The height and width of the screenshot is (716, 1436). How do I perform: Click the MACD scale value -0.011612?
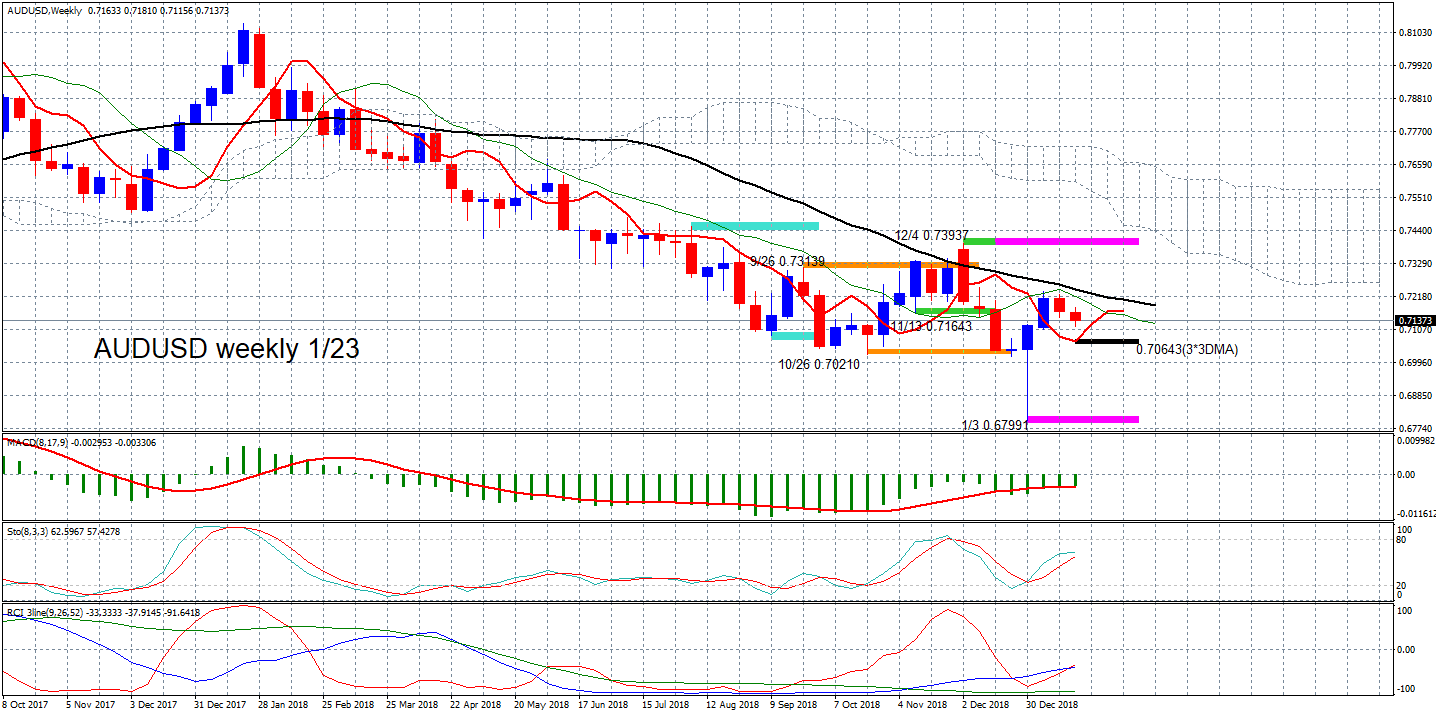(x=1415, y=512)
